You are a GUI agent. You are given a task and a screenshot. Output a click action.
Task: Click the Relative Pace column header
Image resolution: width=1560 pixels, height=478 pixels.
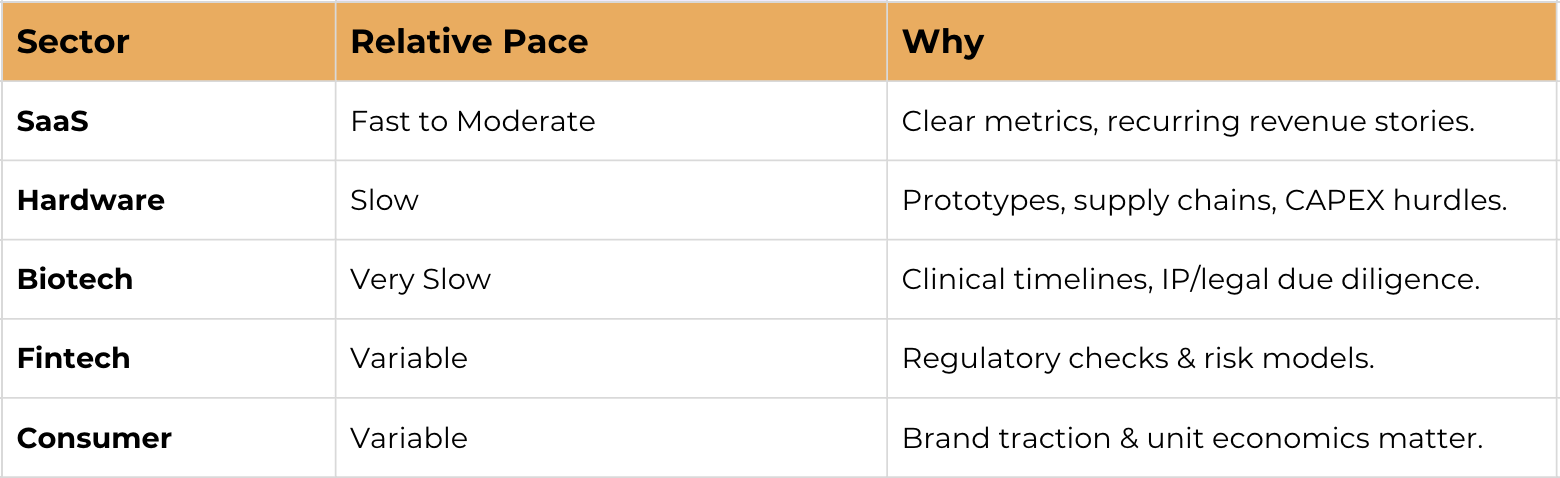point(611,41)
